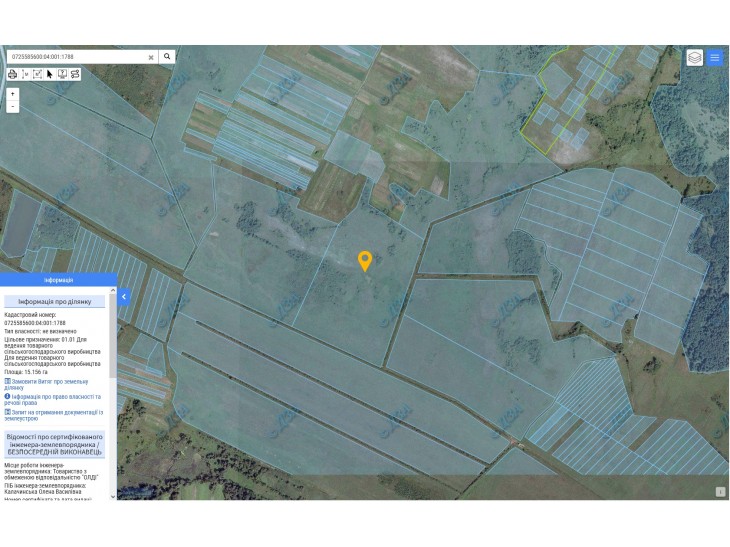Click the orange parcel location marker
Viewport: 730px width, 547px height.
click(365, 261)
